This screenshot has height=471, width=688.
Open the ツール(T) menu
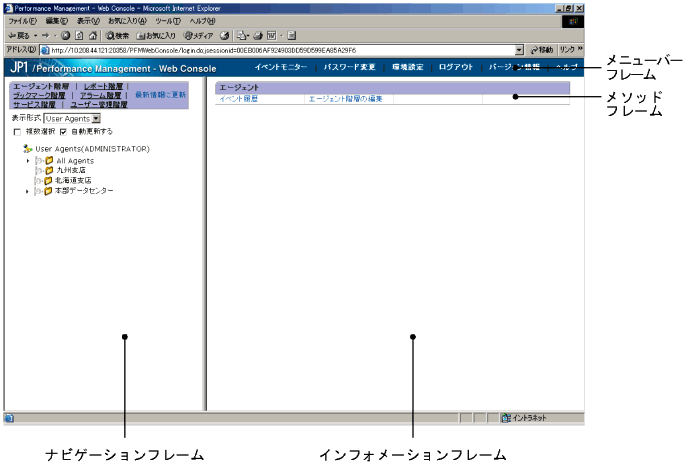click(x=168, y=21)
